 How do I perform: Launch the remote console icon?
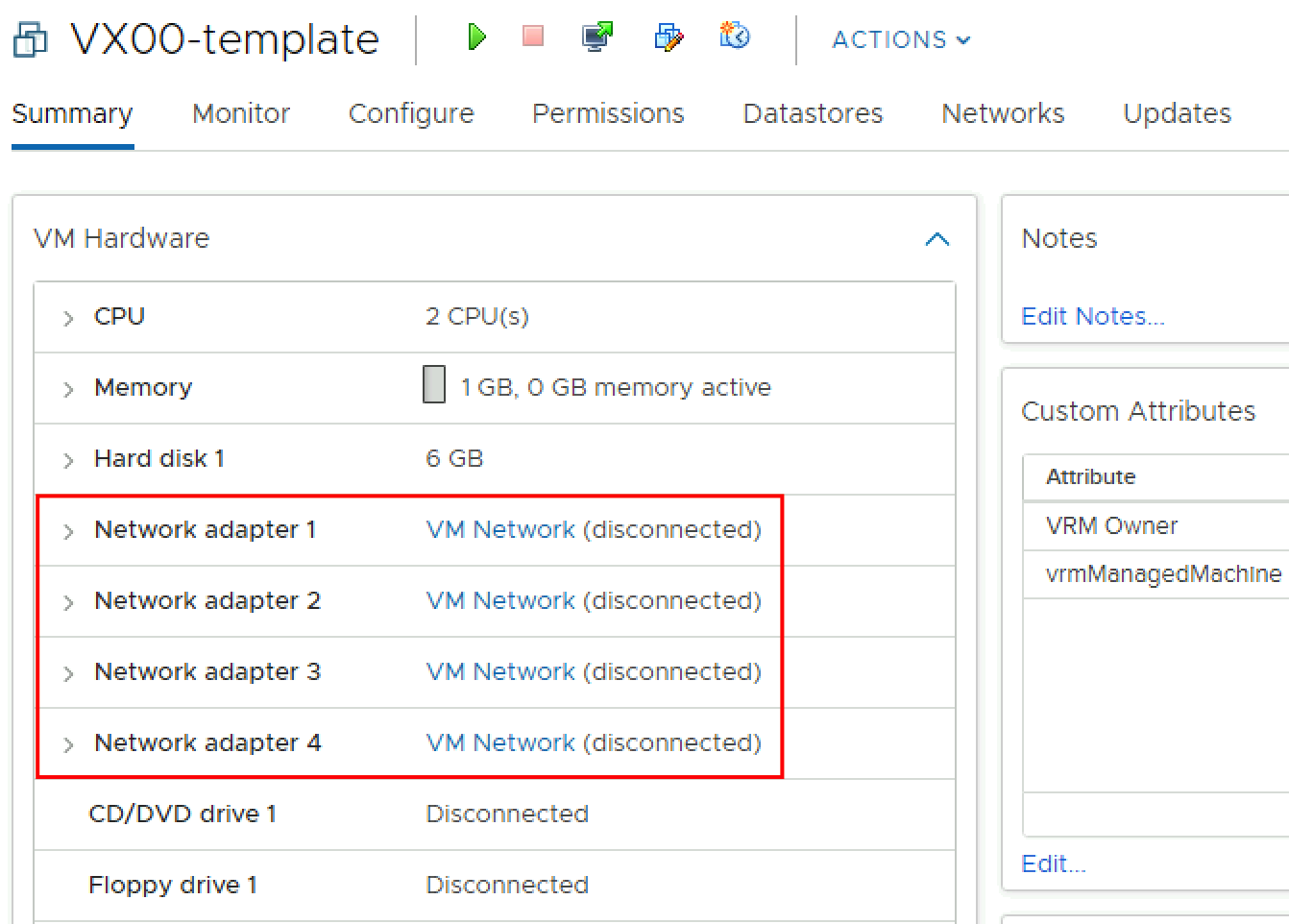597,37
